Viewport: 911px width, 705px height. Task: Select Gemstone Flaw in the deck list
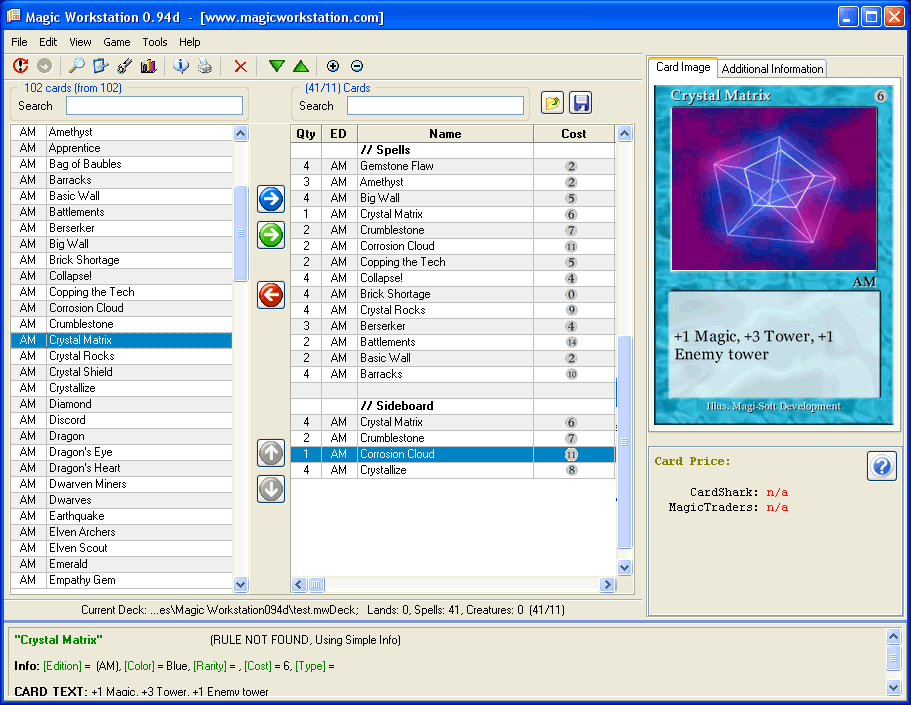pos(453,166)
